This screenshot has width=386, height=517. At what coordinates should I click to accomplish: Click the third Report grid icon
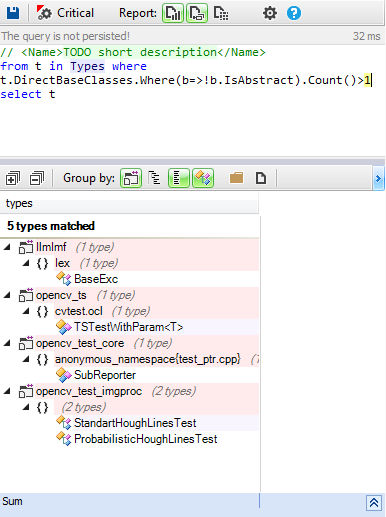point(221,13)
